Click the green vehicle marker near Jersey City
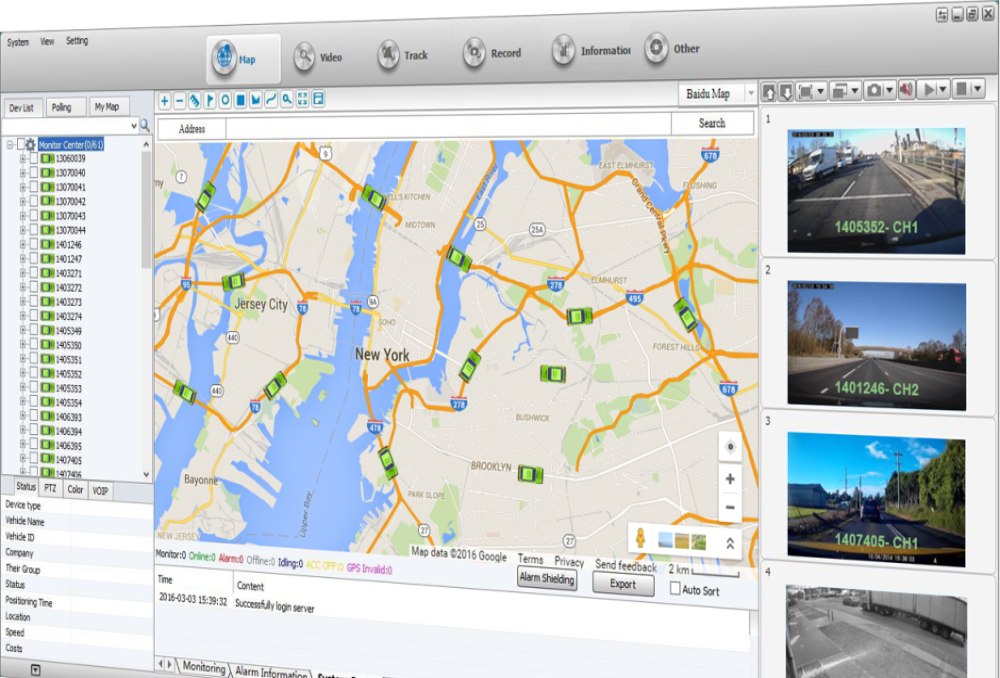This screenshot has width=1000, height=678. (233, 281)
